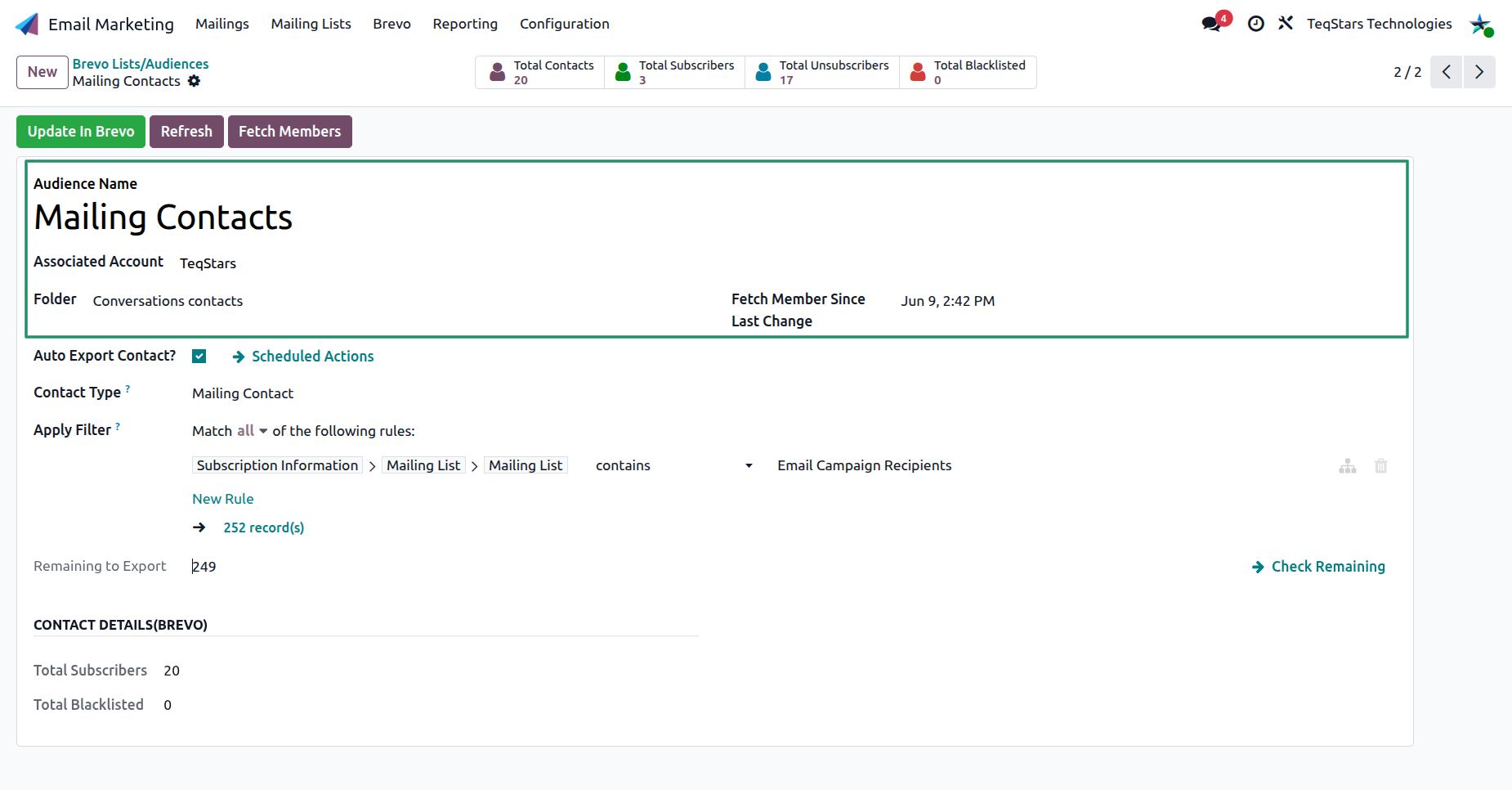Delete the Mailing List filter rule
This screenshot has width=1512, height=790.
(1381, 466)
